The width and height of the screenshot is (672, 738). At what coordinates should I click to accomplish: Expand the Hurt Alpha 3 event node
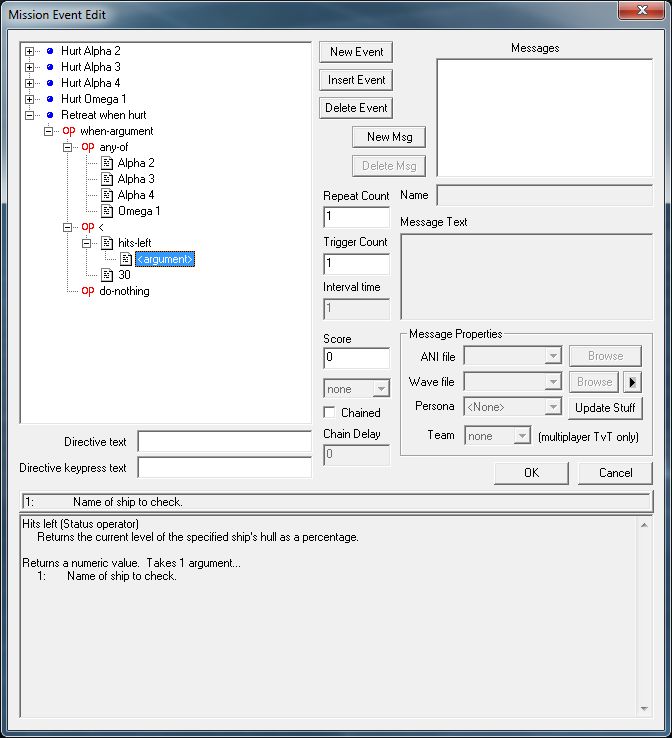pos(30,67)
